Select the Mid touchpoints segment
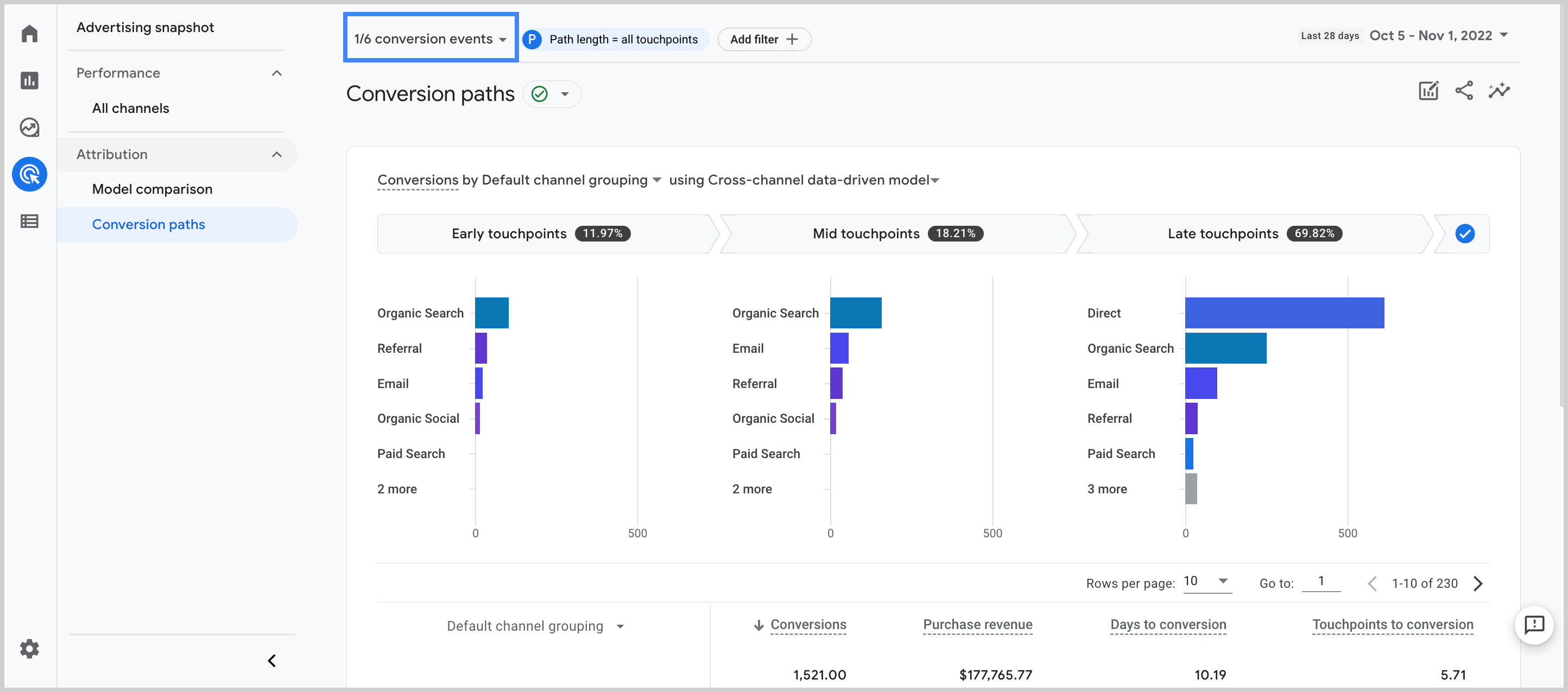Viewport: 1568px width, 692px height. 897,234
